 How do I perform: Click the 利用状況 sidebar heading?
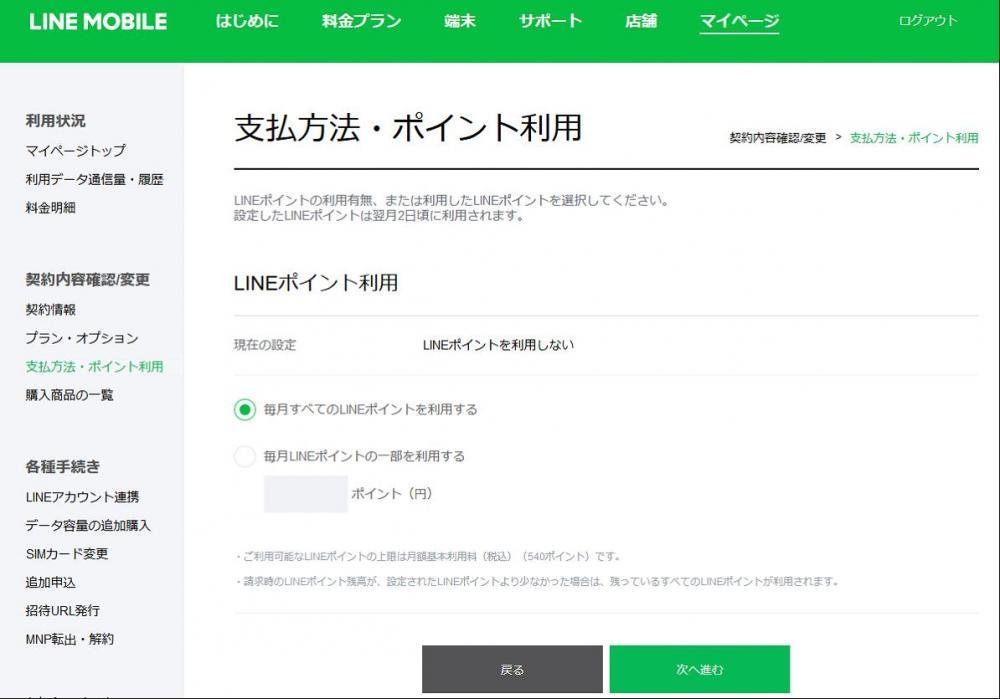pos(55,121)
